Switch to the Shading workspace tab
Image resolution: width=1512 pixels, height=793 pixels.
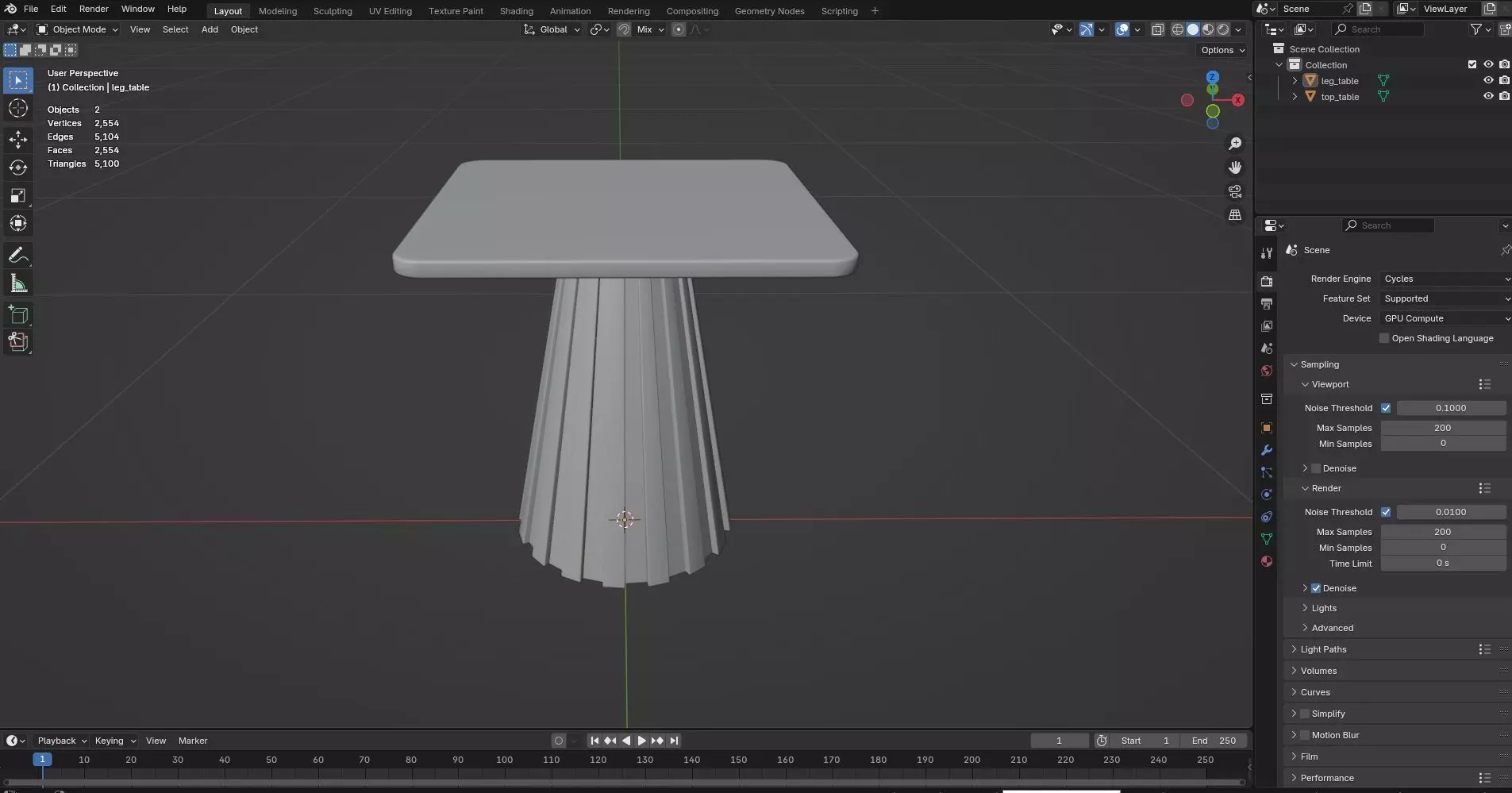click(517, 11)
